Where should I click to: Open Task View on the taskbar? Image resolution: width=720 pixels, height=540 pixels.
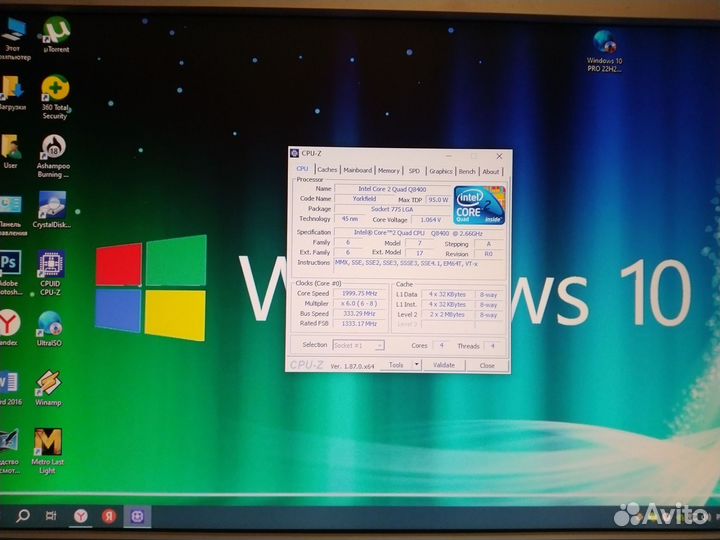click(51, 516)
